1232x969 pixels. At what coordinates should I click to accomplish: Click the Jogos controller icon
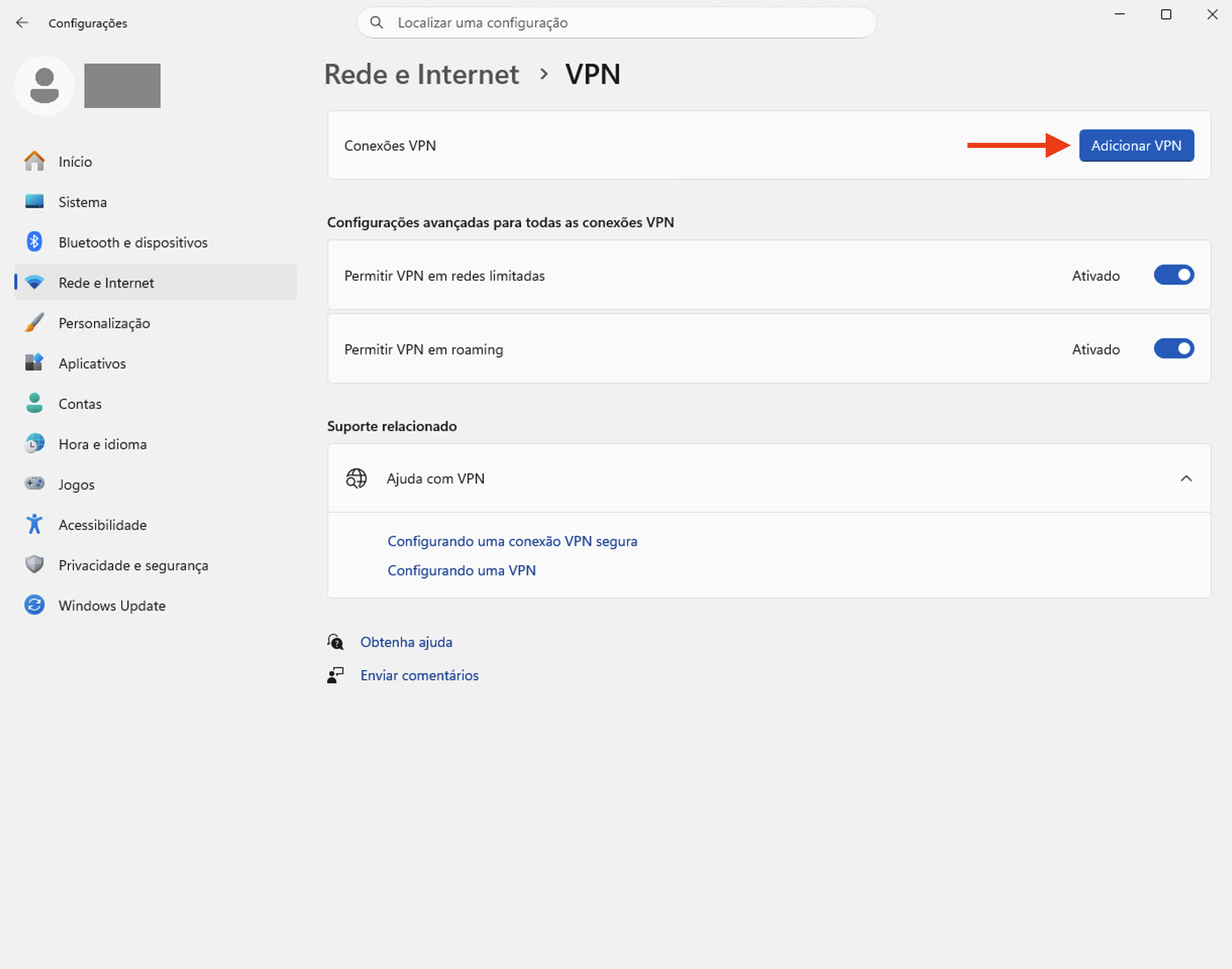[35, 483]
